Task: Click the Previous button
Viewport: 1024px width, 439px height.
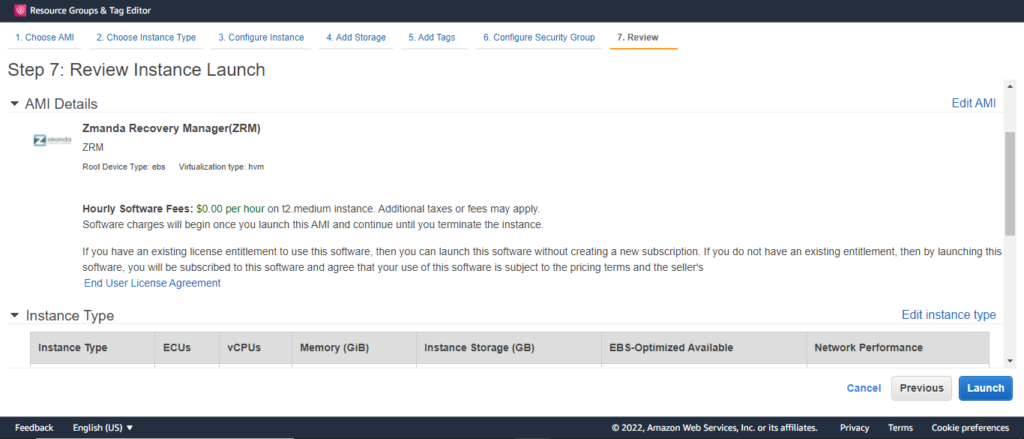Action: pos(921,388)
